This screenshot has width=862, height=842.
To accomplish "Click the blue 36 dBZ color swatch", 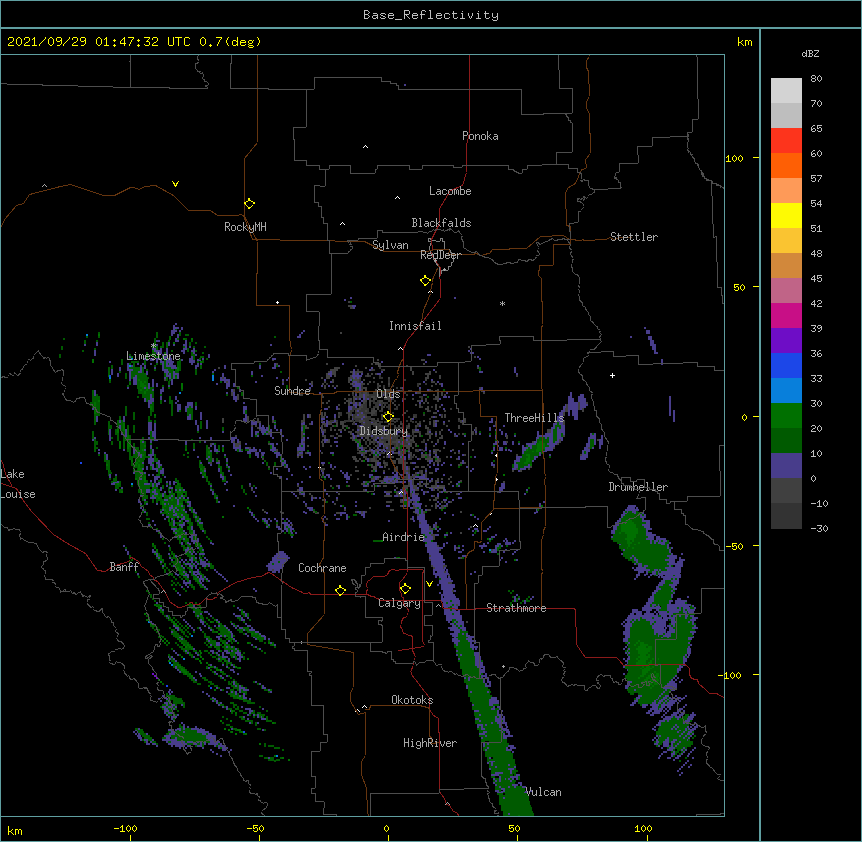I will (x=786, y=365).
